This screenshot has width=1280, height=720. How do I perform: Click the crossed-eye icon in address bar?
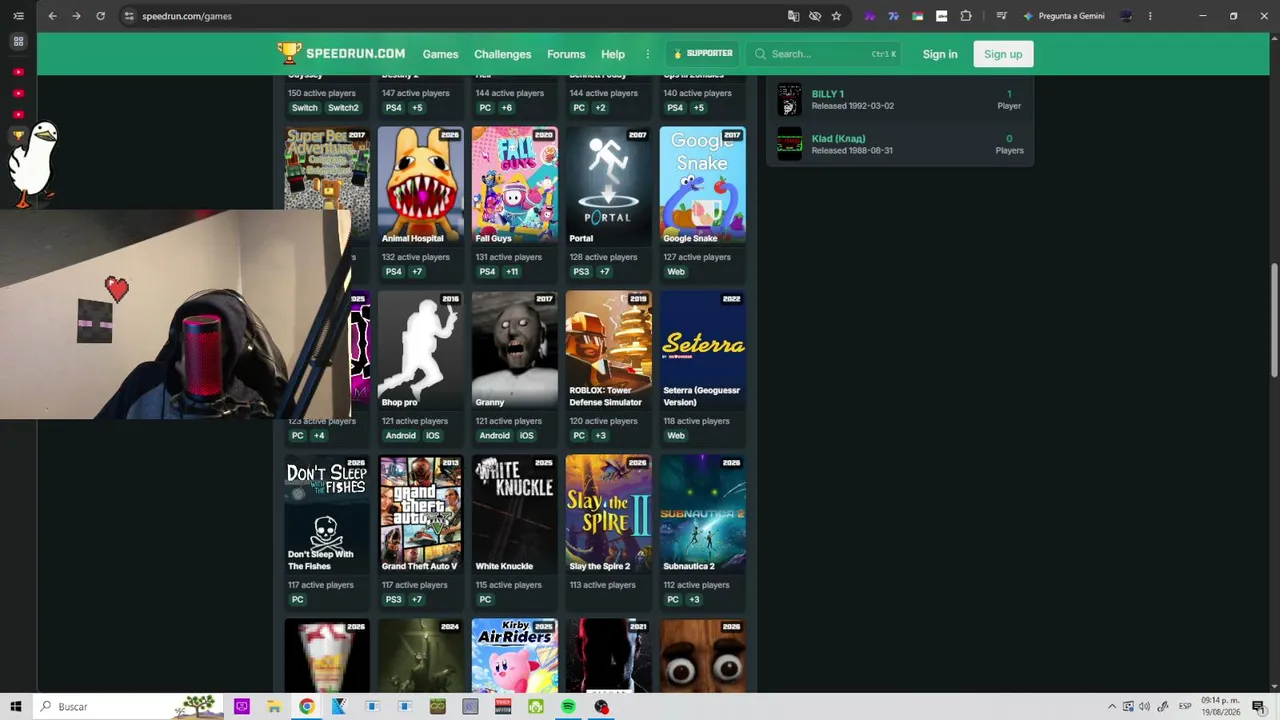tap(815, 16)
